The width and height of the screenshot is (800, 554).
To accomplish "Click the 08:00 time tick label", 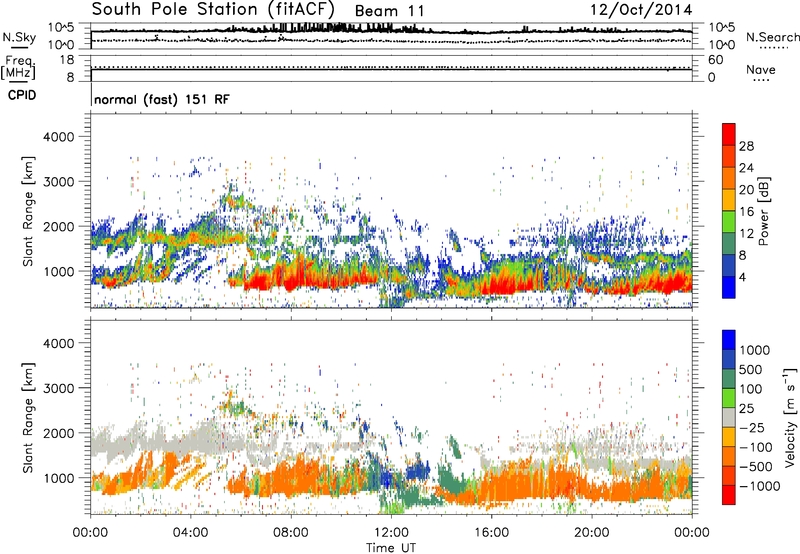I will pyautogui.click(x=291, y=533).
